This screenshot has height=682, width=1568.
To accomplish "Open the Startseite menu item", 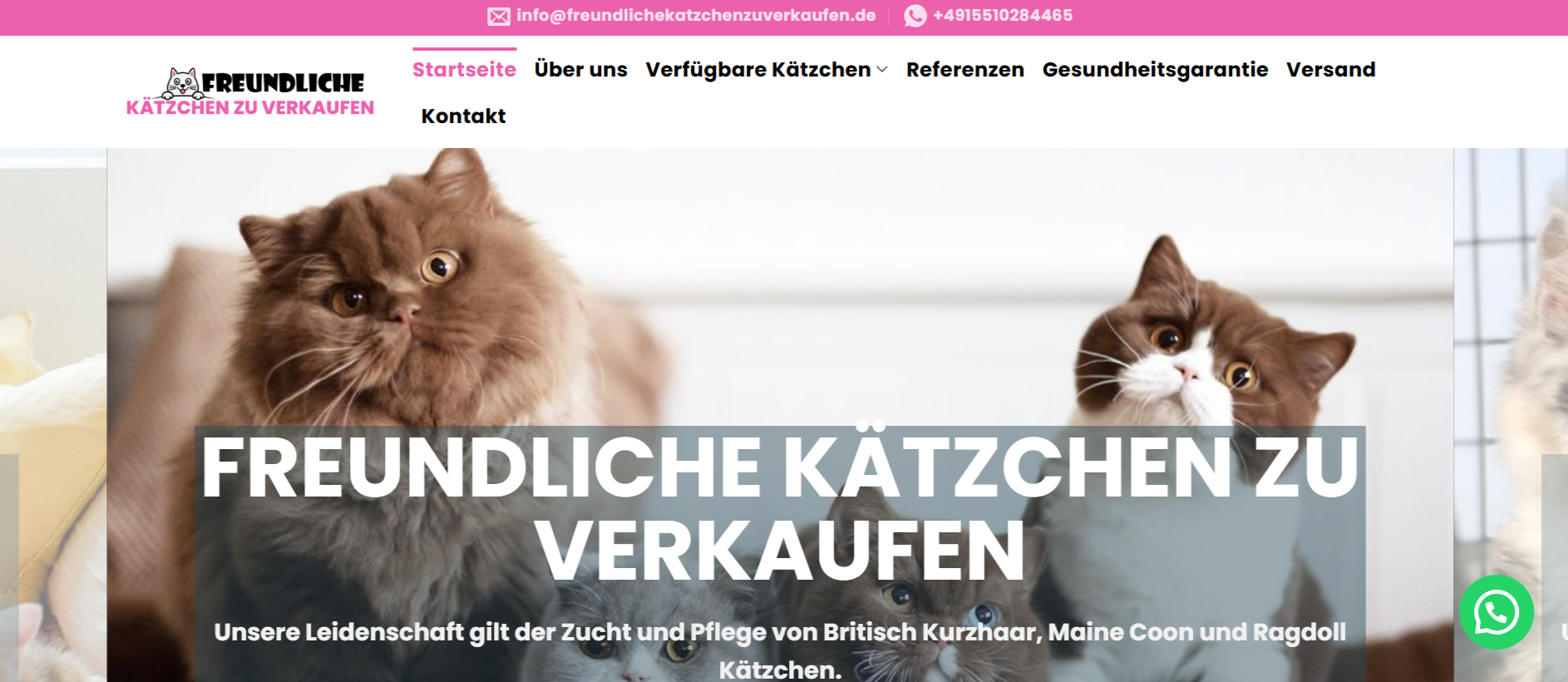I will coord(464,70).
